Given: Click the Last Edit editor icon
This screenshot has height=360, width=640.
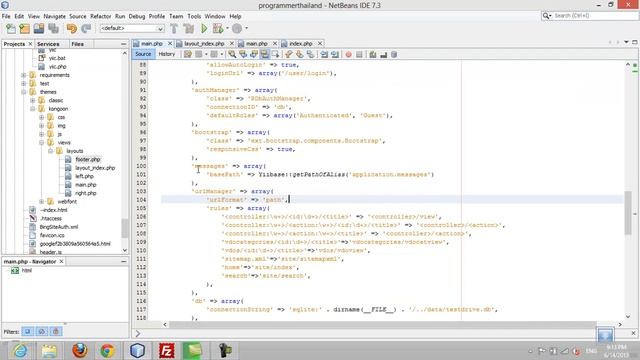Looking at the screenshot, I should point(187,54).
